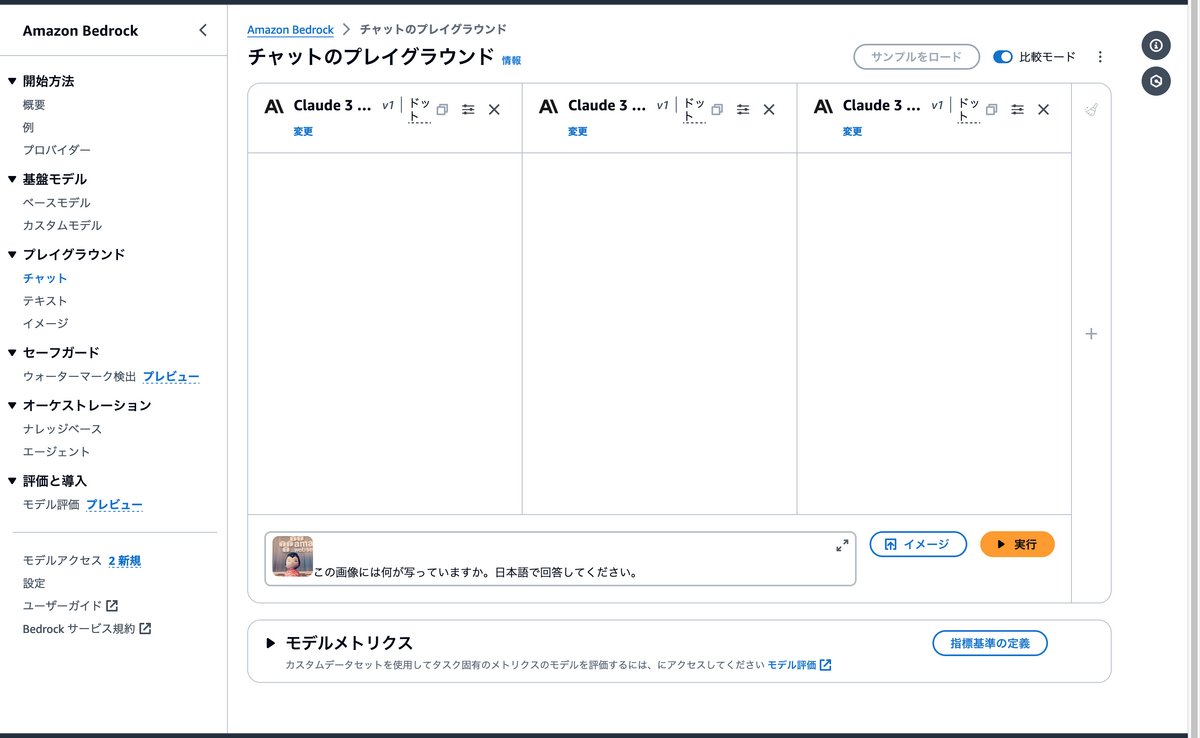Expand the モデルメトリクス section
The width and height of the screenshot is (1200, 738).
click(271, 643)
